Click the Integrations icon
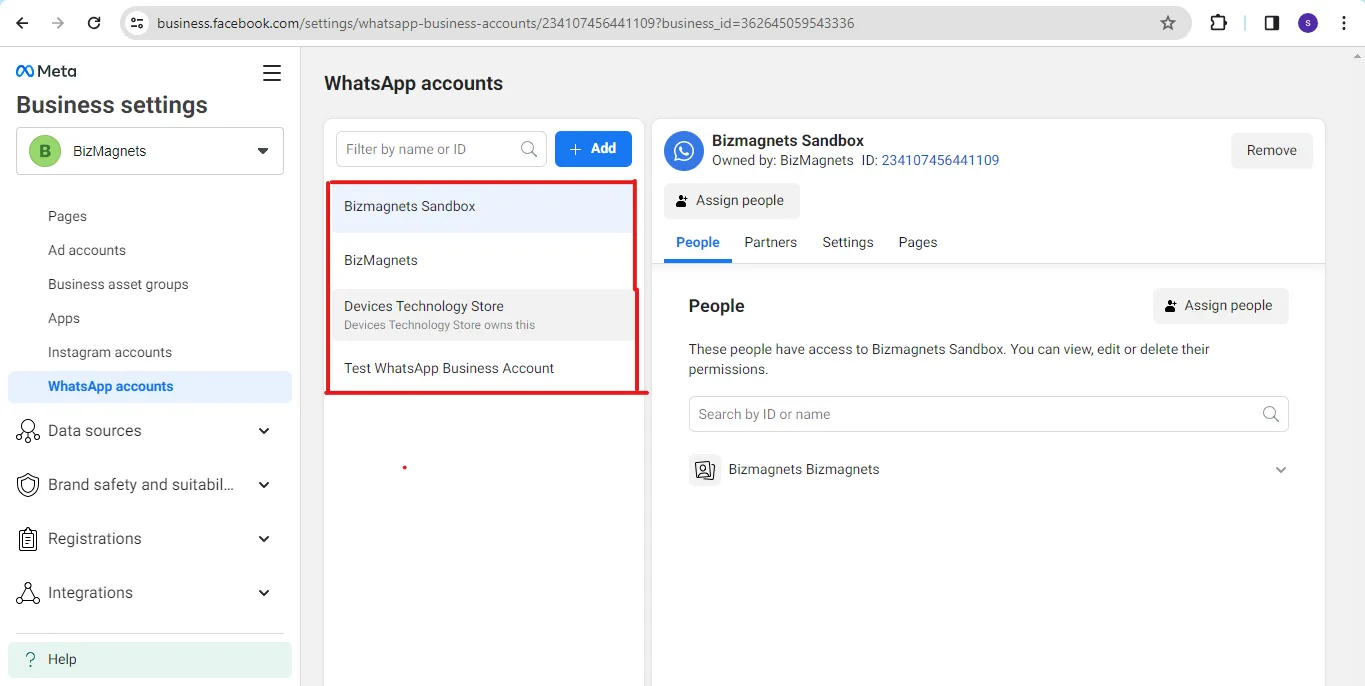Viewport: 1365px width, 686px height. tap(28, 593)
